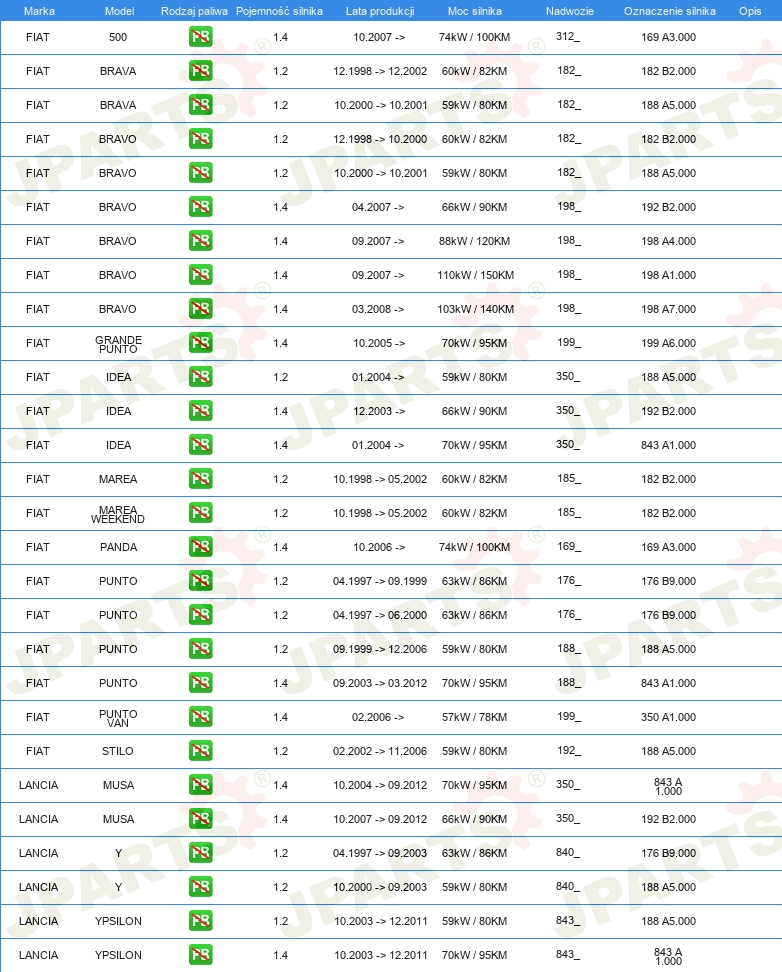Click the Marka column header
The image size is (782, 972).
coord(39,11)
